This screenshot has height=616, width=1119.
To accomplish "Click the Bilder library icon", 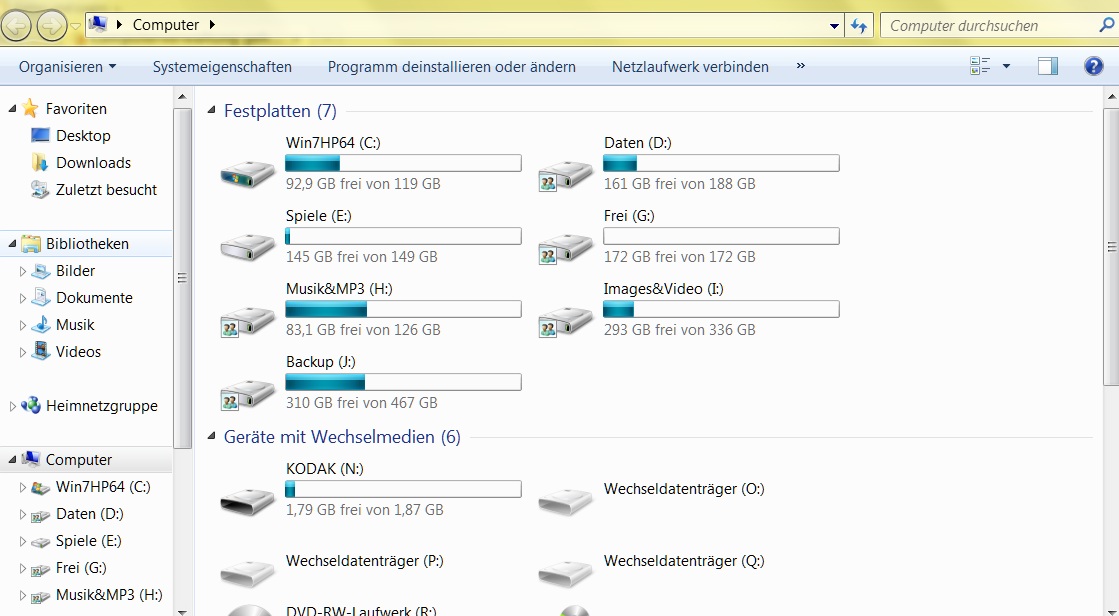I will [41, 271].
